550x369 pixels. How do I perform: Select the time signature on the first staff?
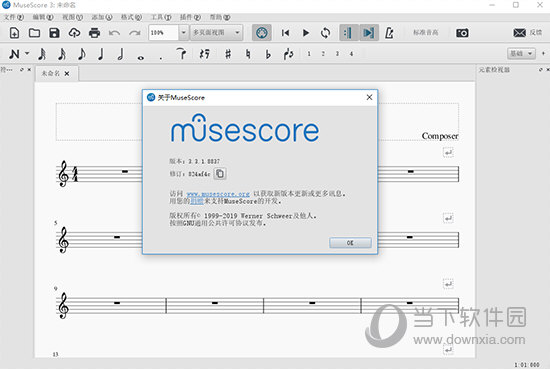click(x=75, y=174)
